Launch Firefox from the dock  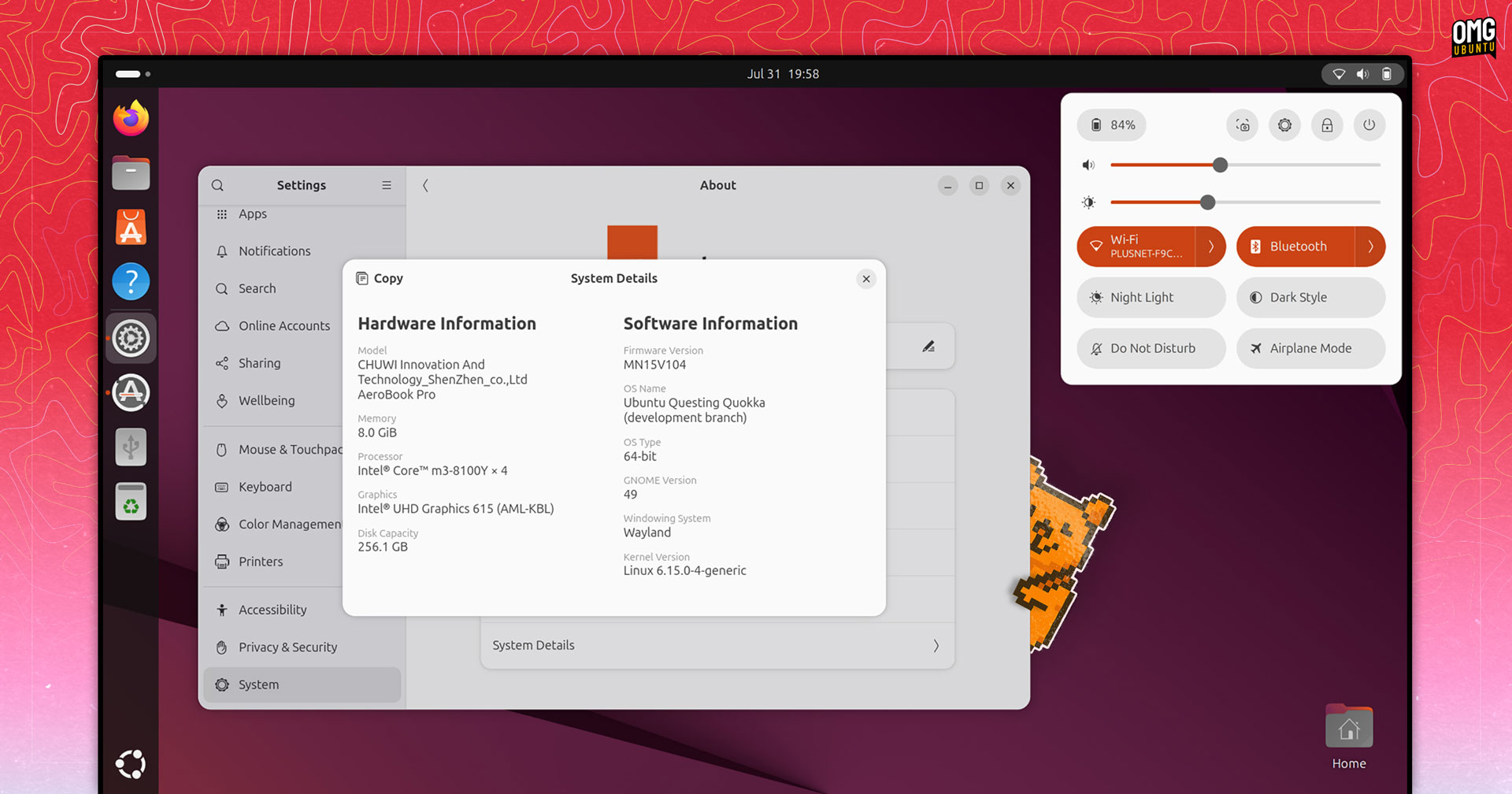[131, 117]
